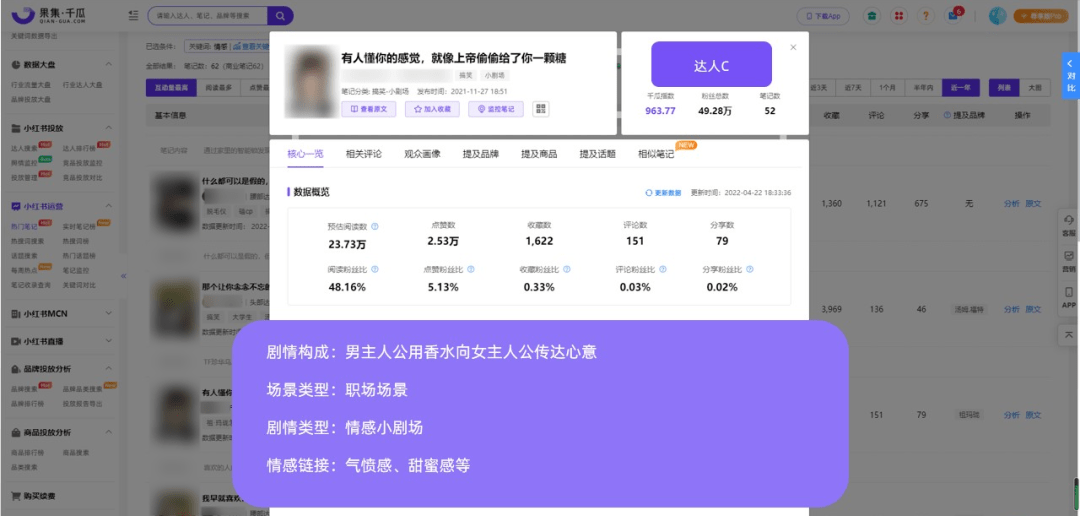
Task: Switch to the 提及商品 tab
Action: click(x=539, y=154)
